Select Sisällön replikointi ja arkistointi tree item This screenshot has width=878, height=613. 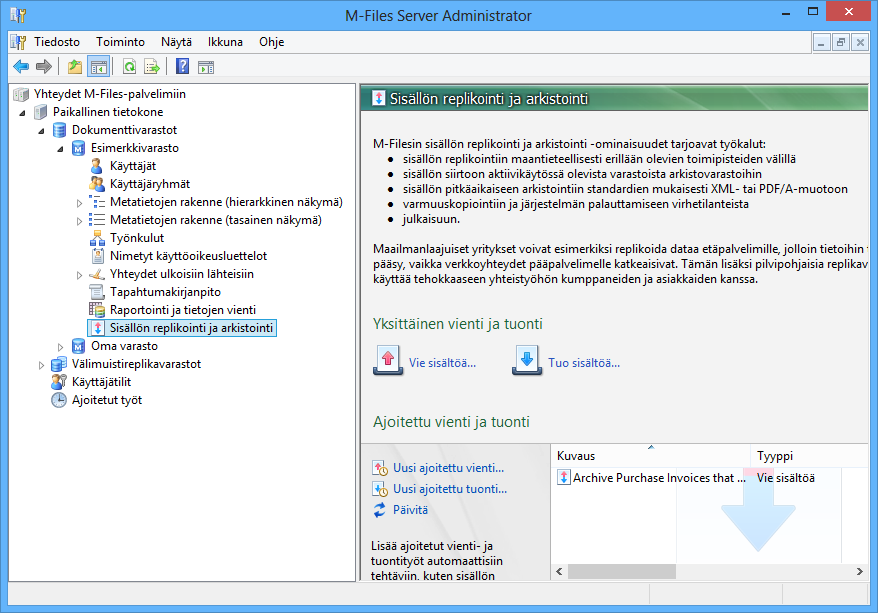pyautogui.click(x=192, y=328)
